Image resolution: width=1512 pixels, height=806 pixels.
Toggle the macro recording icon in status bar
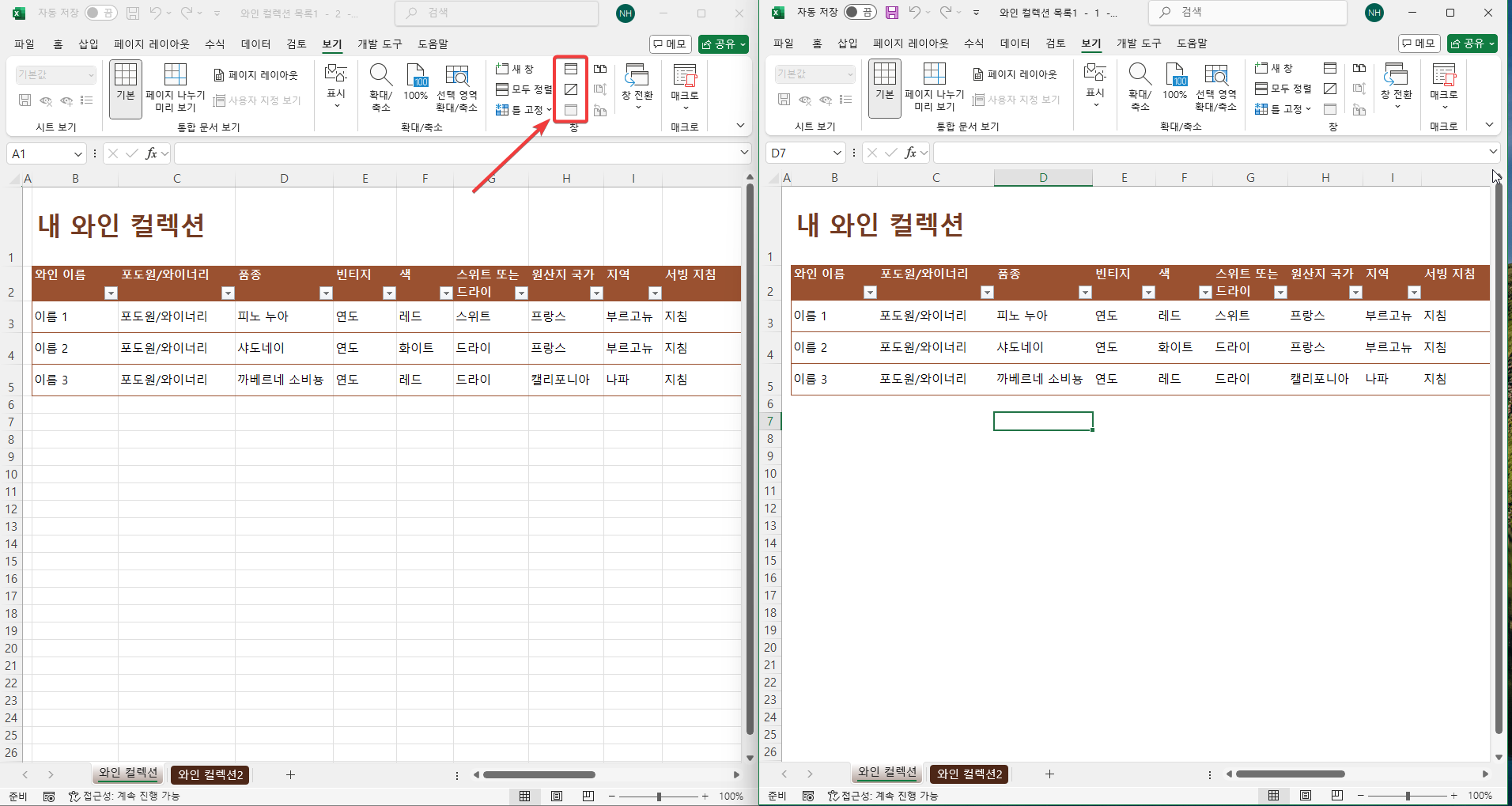[49, 797]
